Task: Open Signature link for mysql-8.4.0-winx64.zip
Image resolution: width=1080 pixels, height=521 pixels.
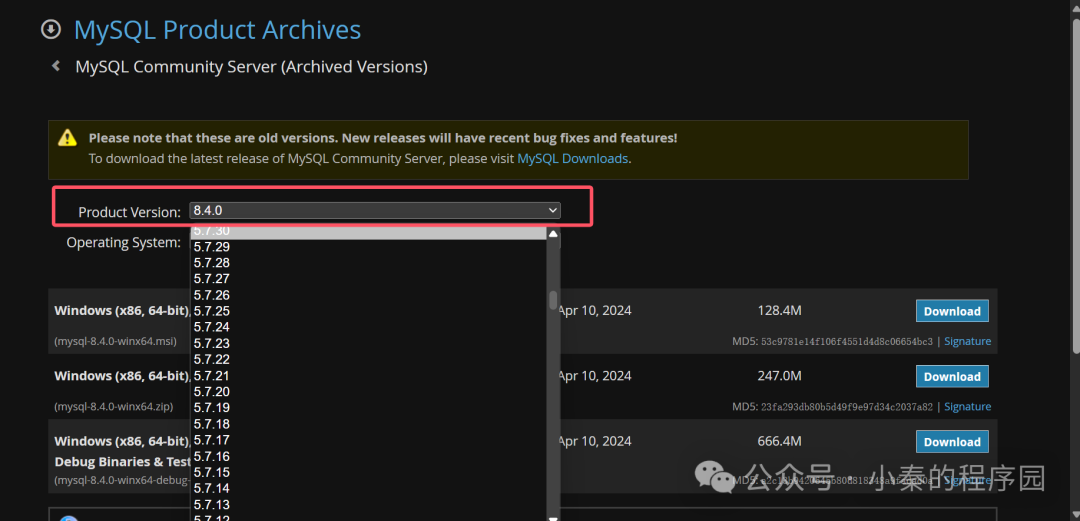Action: tap(967, 407)
